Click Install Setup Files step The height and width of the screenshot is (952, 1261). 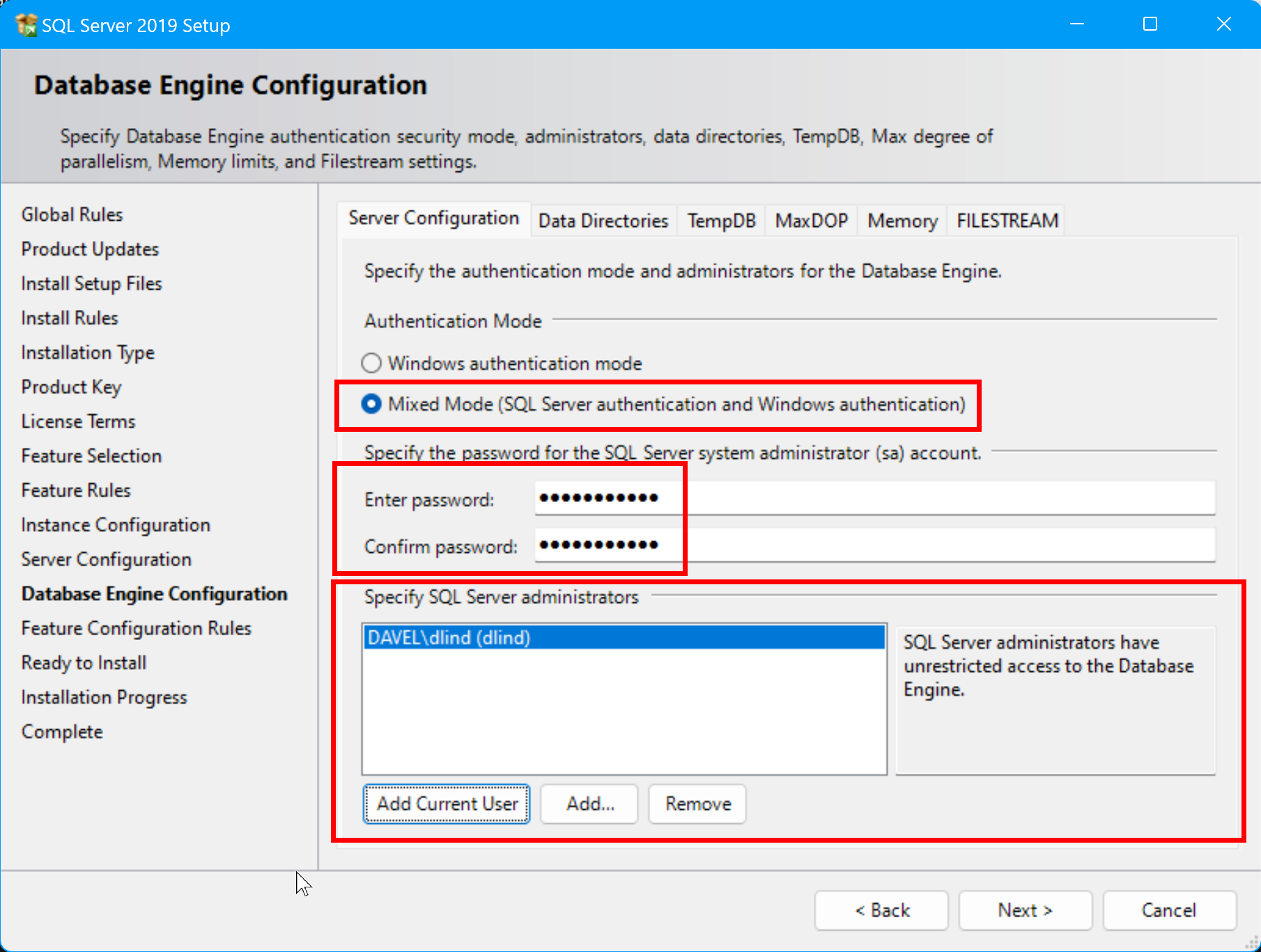click(92, 283)
